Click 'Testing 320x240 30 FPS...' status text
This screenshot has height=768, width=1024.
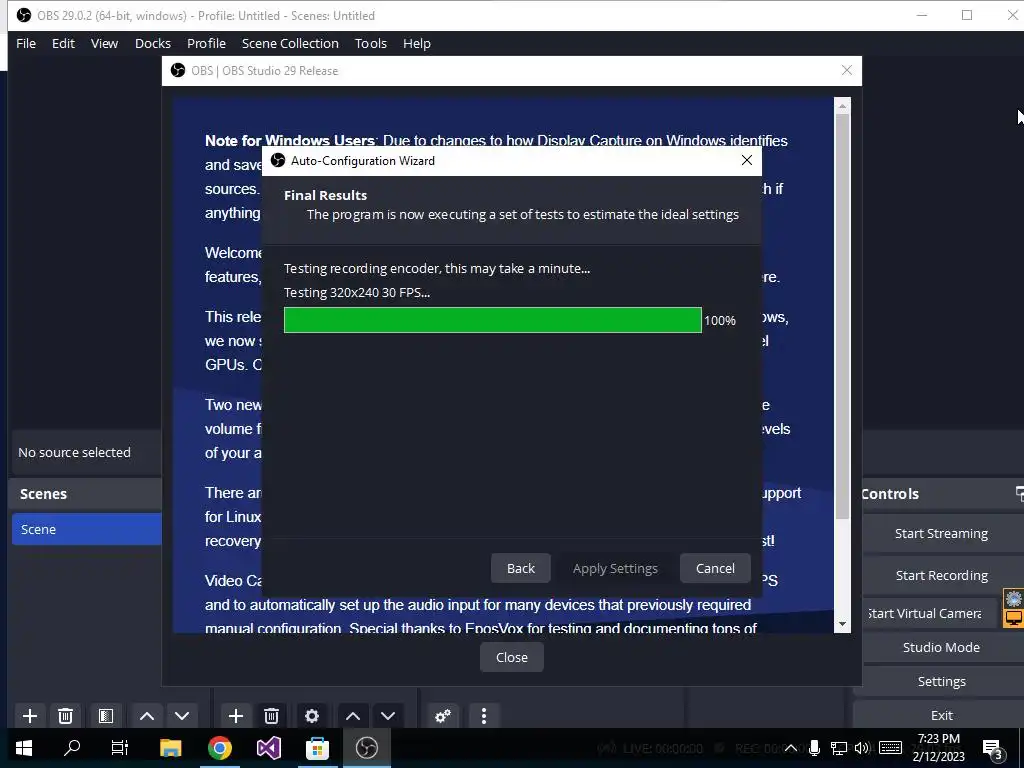(357, 293)
